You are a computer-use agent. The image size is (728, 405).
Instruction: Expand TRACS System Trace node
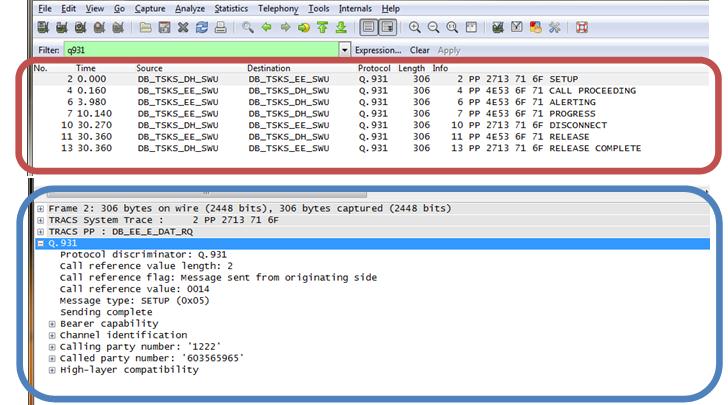click(40, 220)
